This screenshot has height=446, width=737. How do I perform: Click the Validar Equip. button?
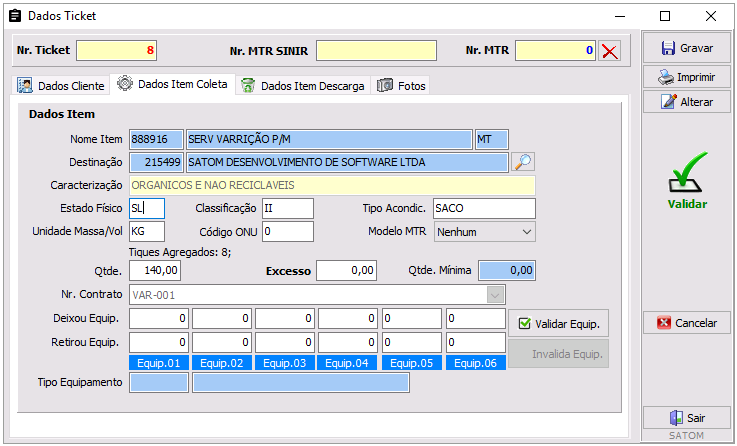tap(559, 323)
